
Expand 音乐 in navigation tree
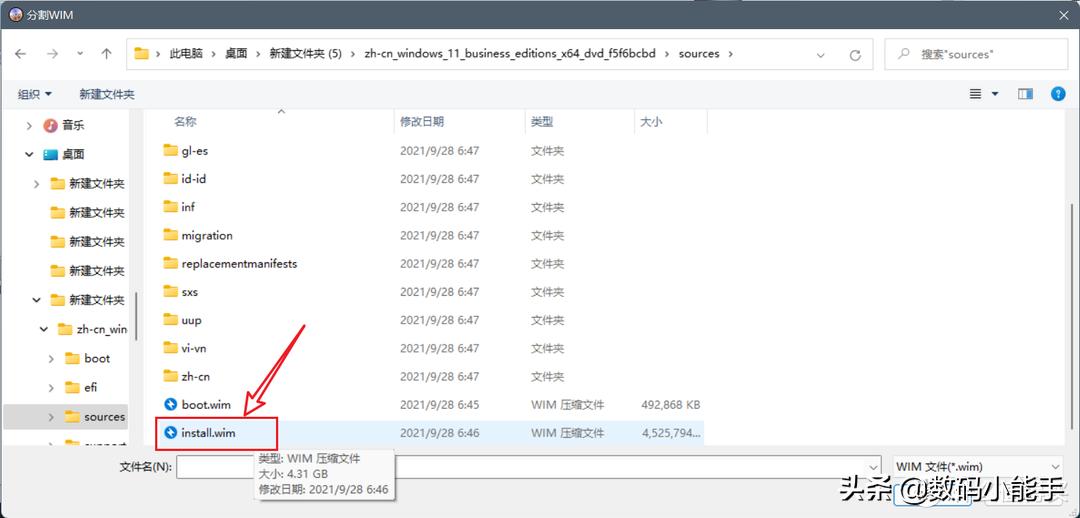pyautogui.click(x=29, y=125)
